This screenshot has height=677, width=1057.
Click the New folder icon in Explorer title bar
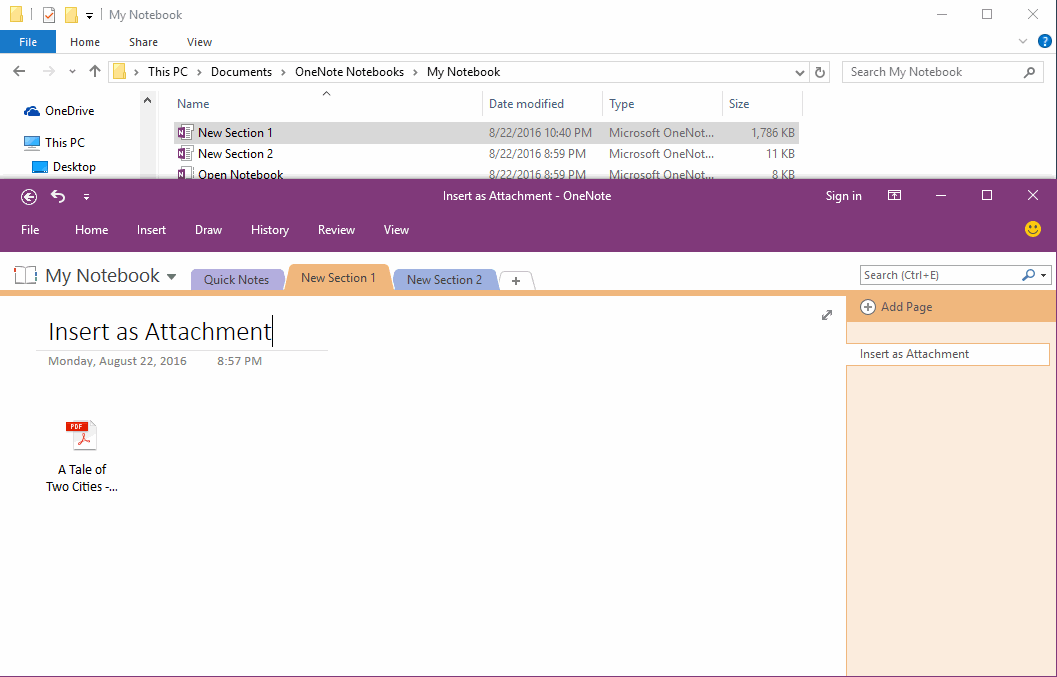coord(71,14)
